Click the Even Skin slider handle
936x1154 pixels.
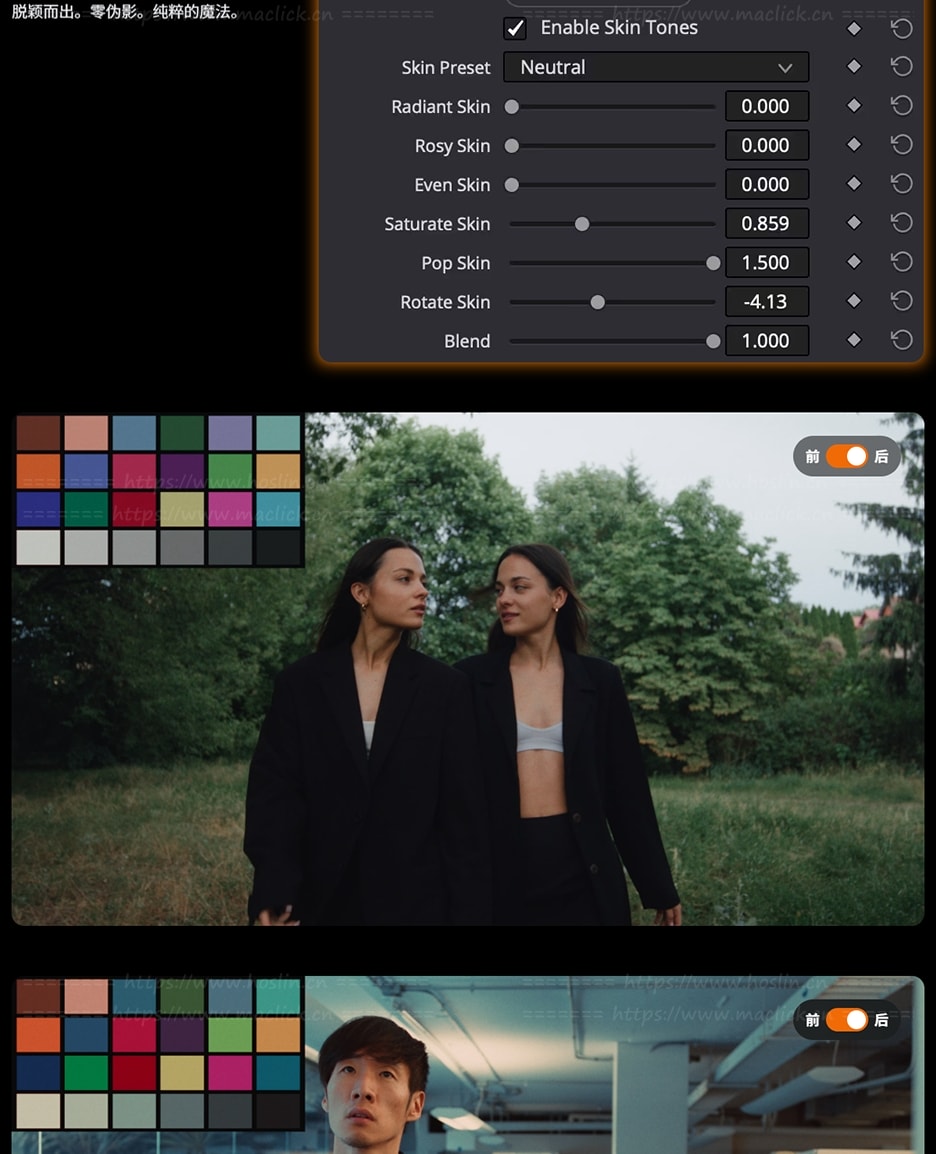[511, 185]
